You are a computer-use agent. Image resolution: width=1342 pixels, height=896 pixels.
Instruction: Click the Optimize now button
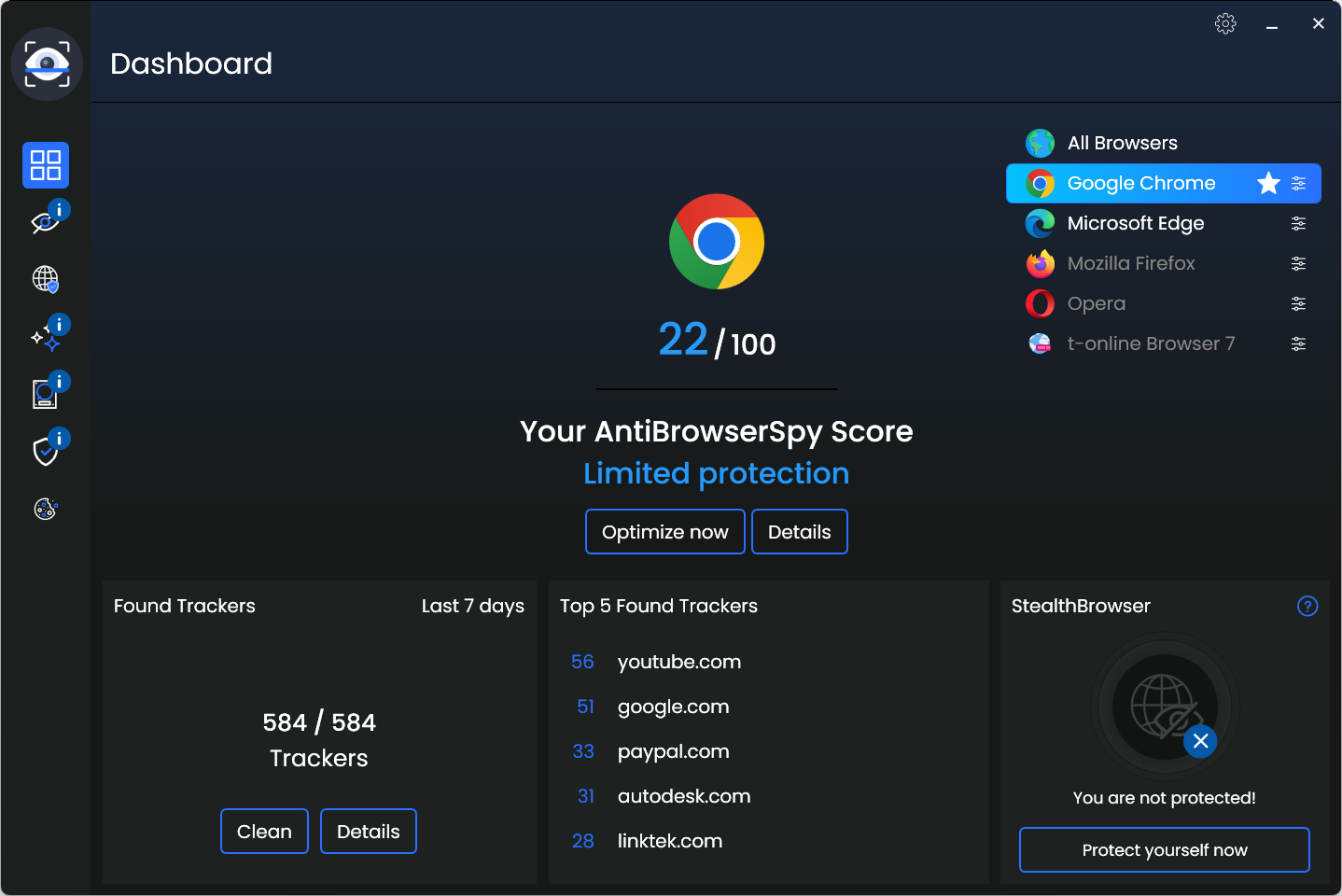point(665,531)
